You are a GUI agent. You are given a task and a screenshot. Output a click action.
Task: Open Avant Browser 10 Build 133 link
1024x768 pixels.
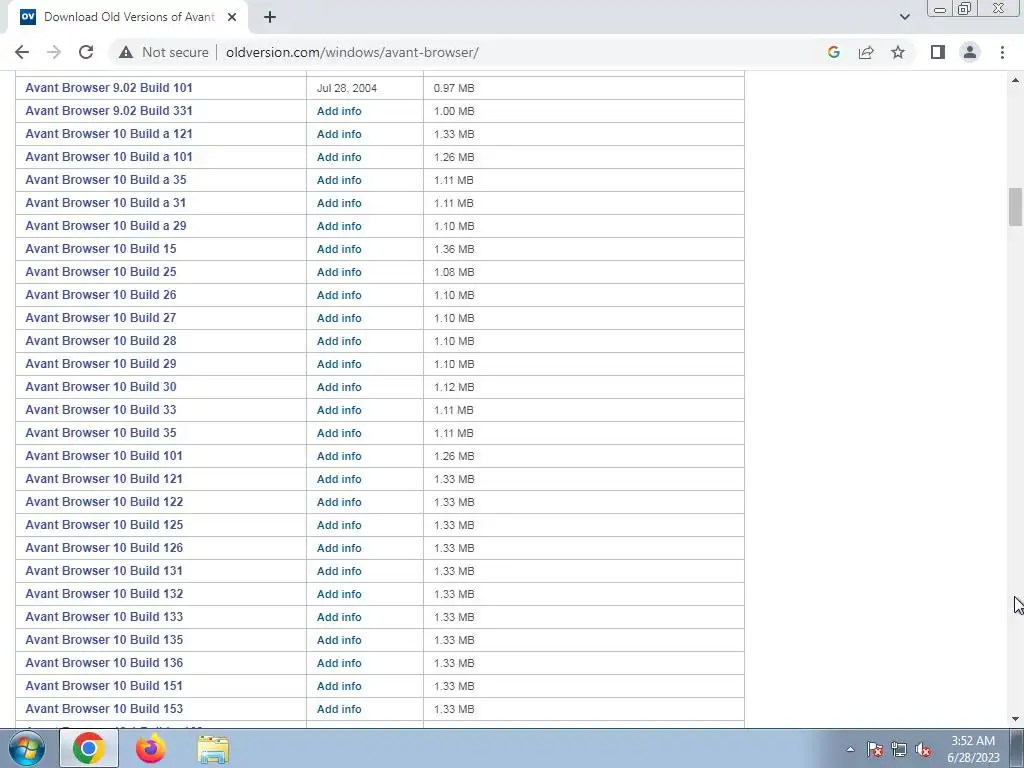104,616
